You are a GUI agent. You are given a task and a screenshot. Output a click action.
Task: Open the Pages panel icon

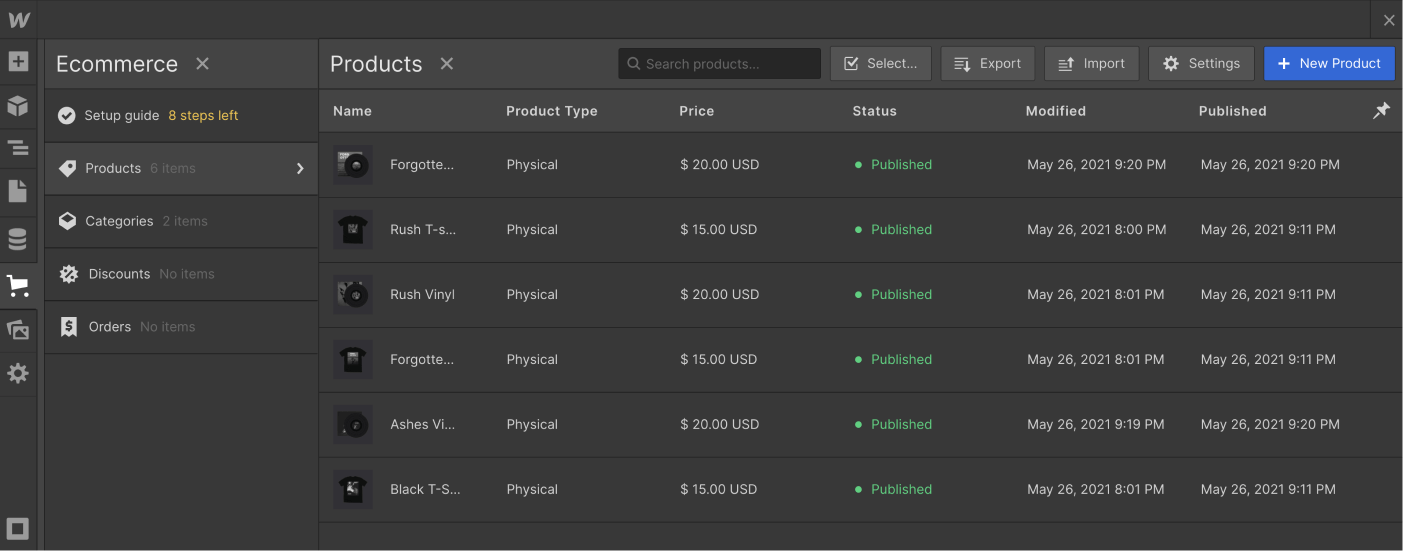(18, 192)
